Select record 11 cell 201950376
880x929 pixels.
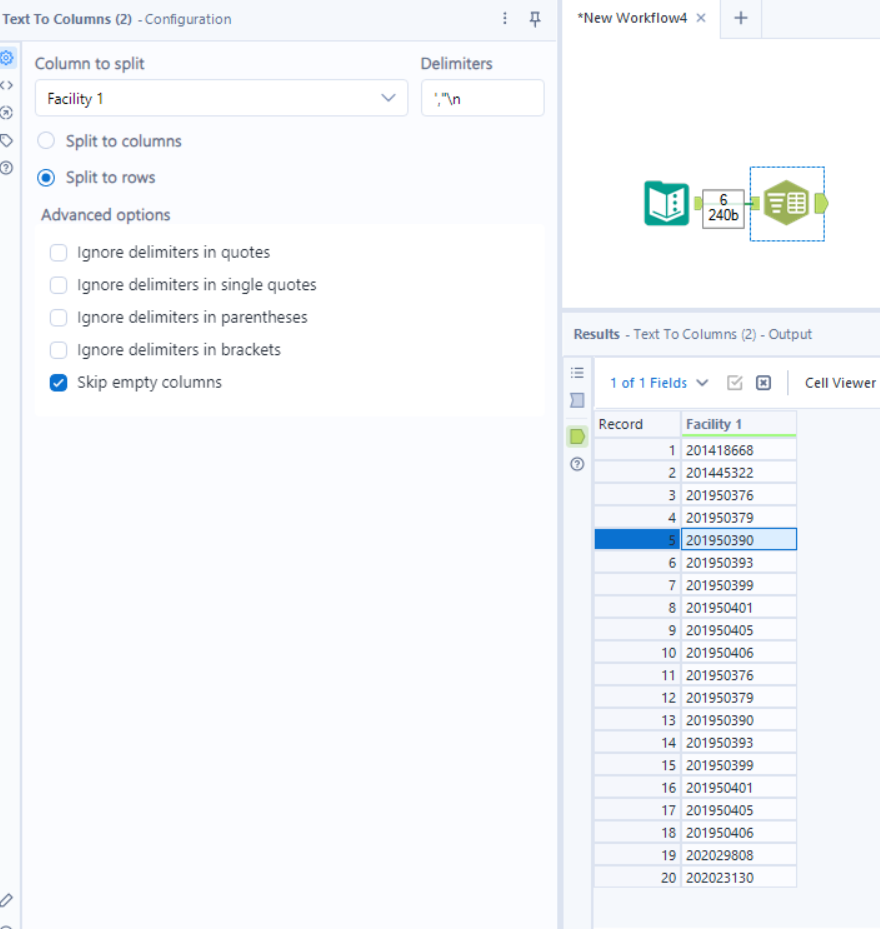click(x=738, y=675)
